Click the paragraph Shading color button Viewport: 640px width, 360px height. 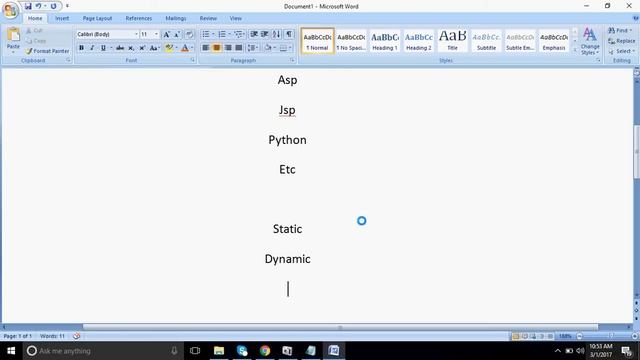(x=267, y=48)
